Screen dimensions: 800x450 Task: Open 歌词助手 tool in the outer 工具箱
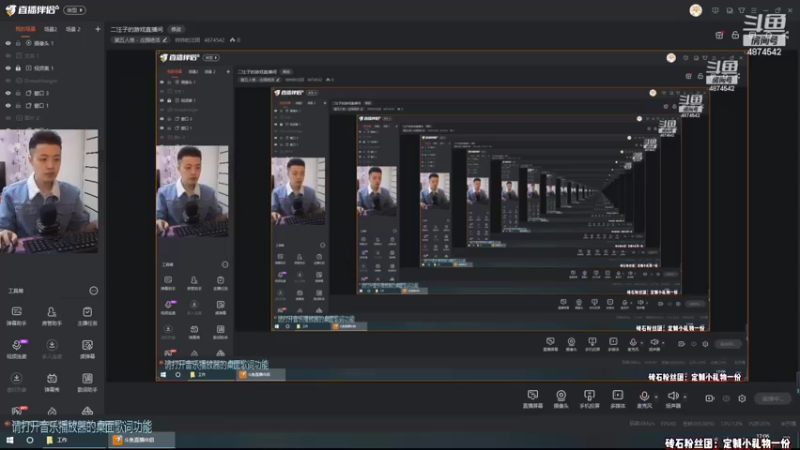87,382
